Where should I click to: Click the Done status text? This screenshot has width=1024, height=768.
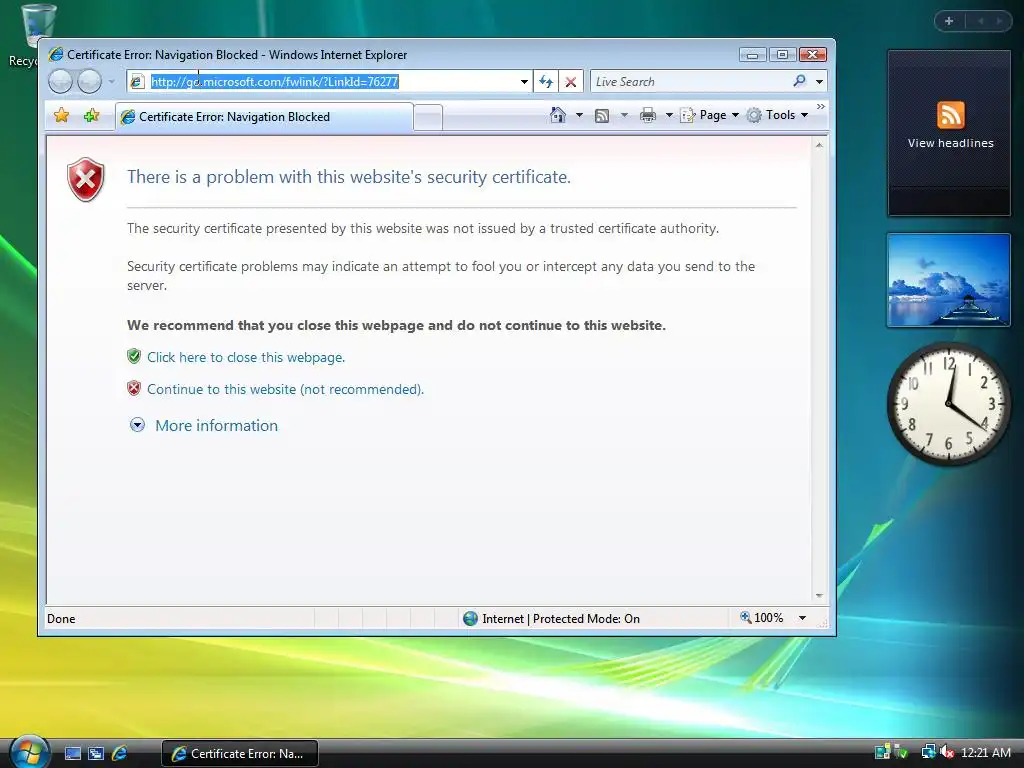point(61,618)
